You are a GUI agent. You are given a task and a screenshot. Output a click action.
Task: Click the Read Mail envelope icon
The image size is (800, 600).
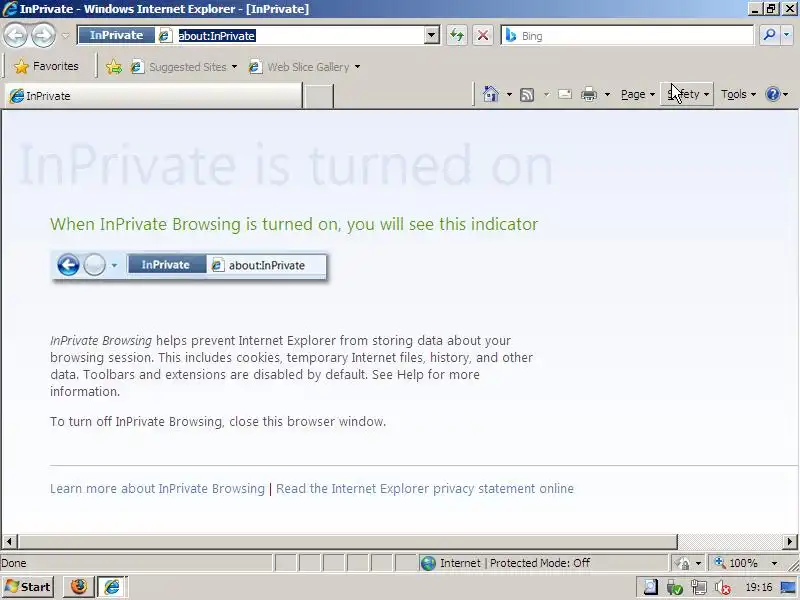pyautogui.click(x=565, y=94)
